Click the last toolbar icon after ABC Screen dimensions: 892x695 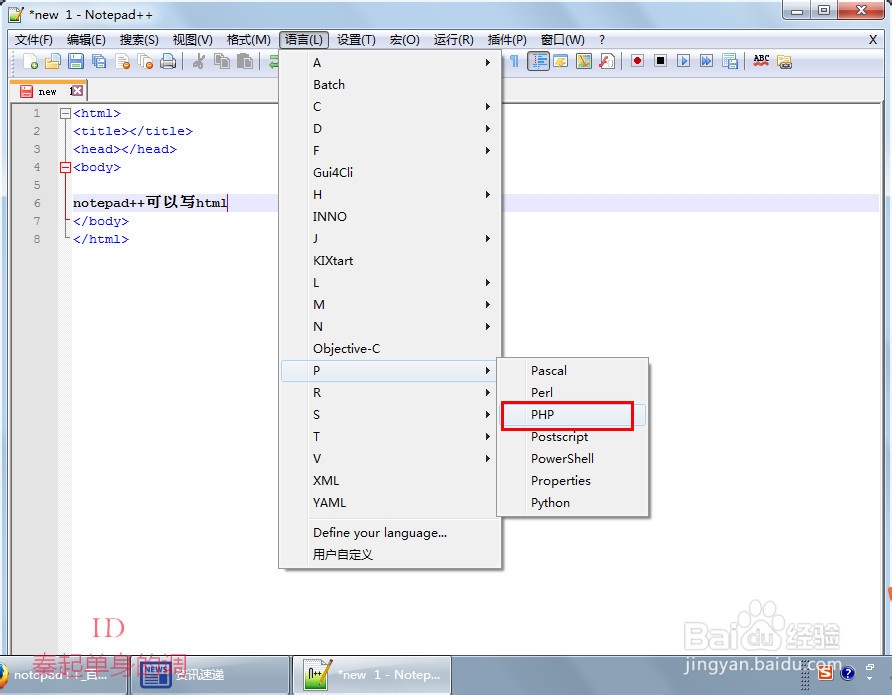[784, 61]
